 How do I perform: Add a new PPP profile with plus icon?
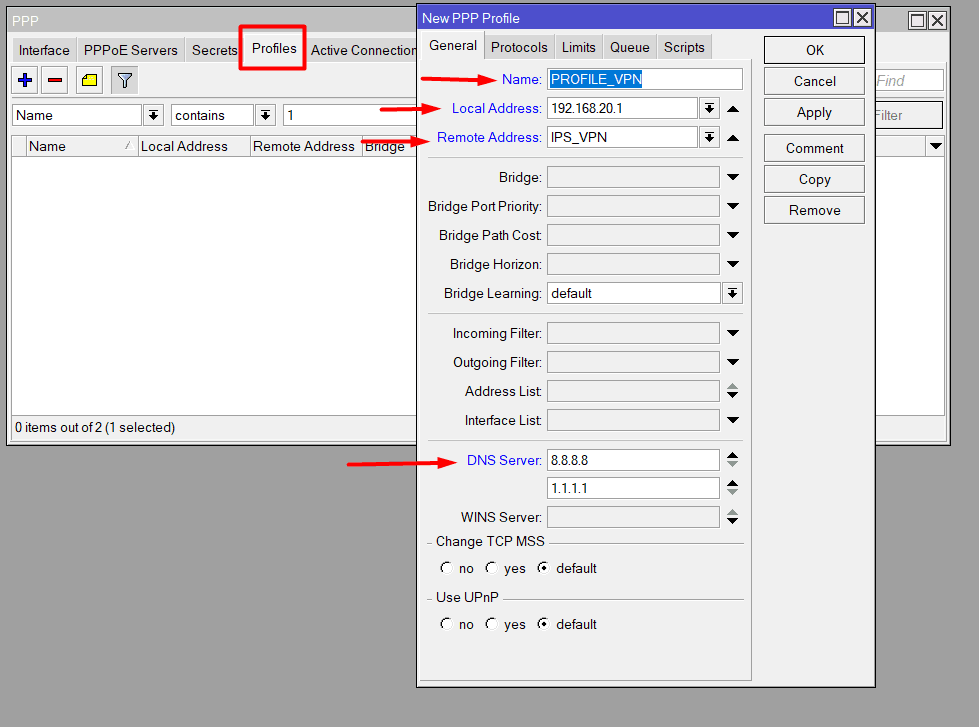[x=24, y=80]
